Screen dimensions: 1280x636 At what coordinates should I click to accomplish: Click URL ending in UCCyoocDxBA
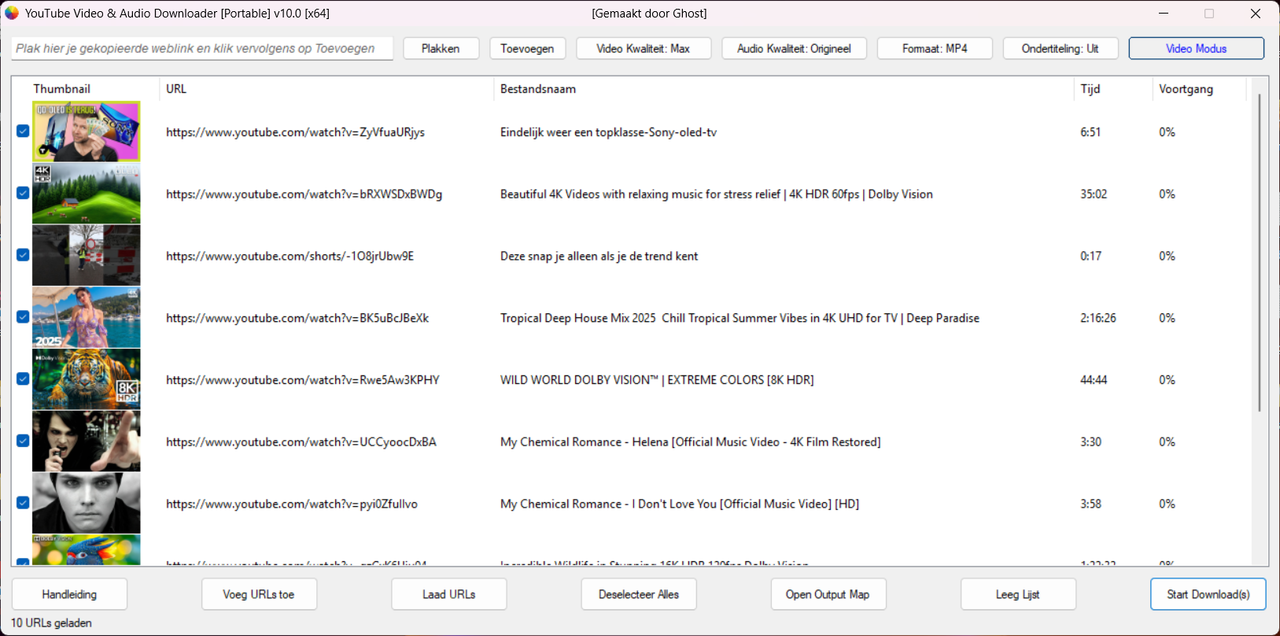[301, 442]
